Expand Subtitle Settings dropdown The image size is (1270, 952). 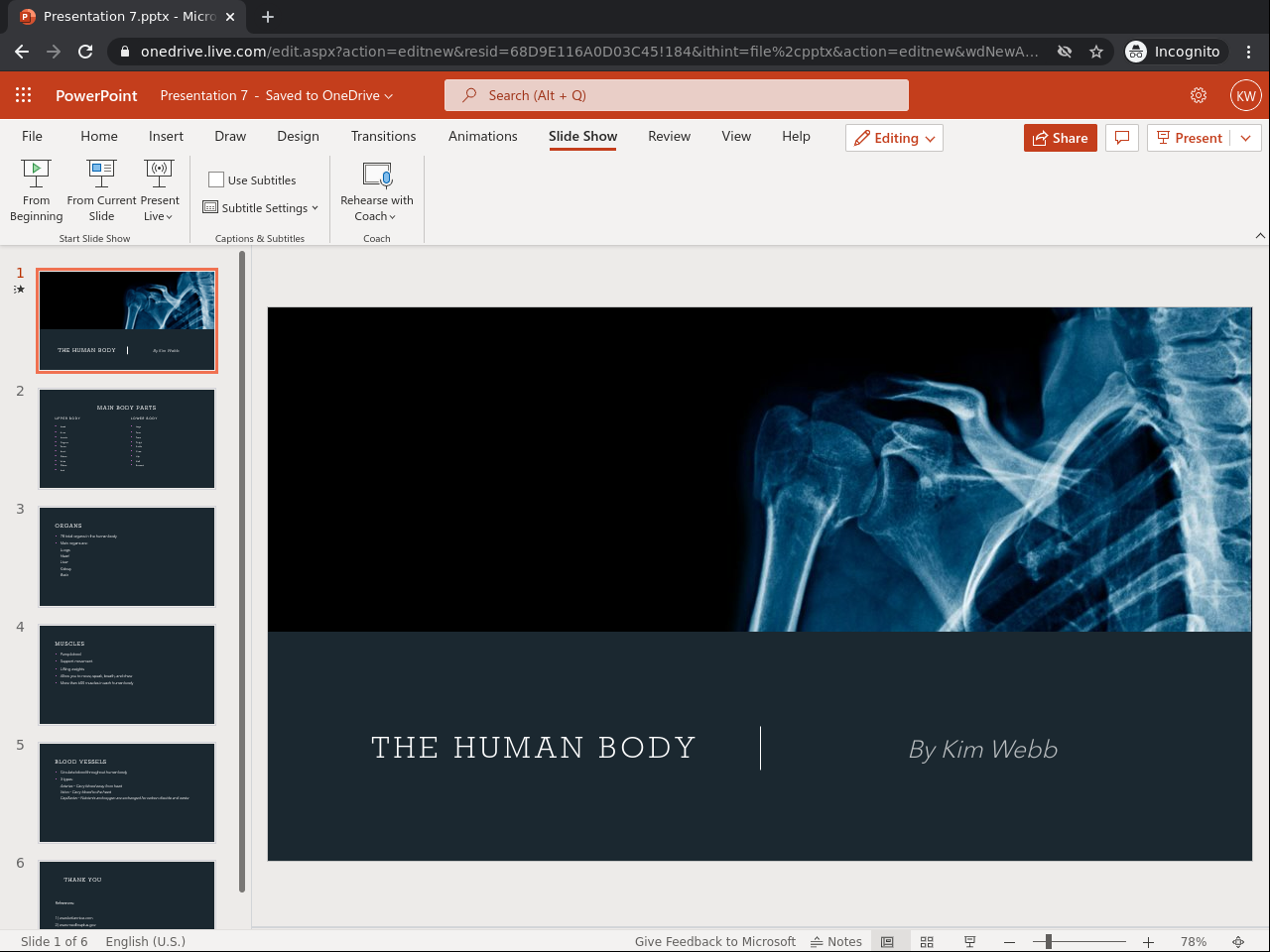[x=261, y=208]
